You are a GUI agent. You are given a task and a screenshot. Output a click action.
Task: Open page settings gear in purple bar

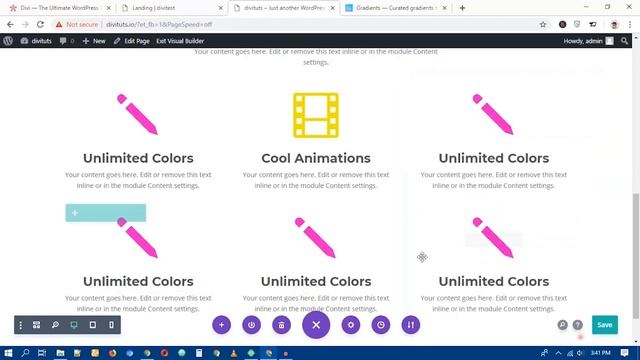[x=351, y=325]
